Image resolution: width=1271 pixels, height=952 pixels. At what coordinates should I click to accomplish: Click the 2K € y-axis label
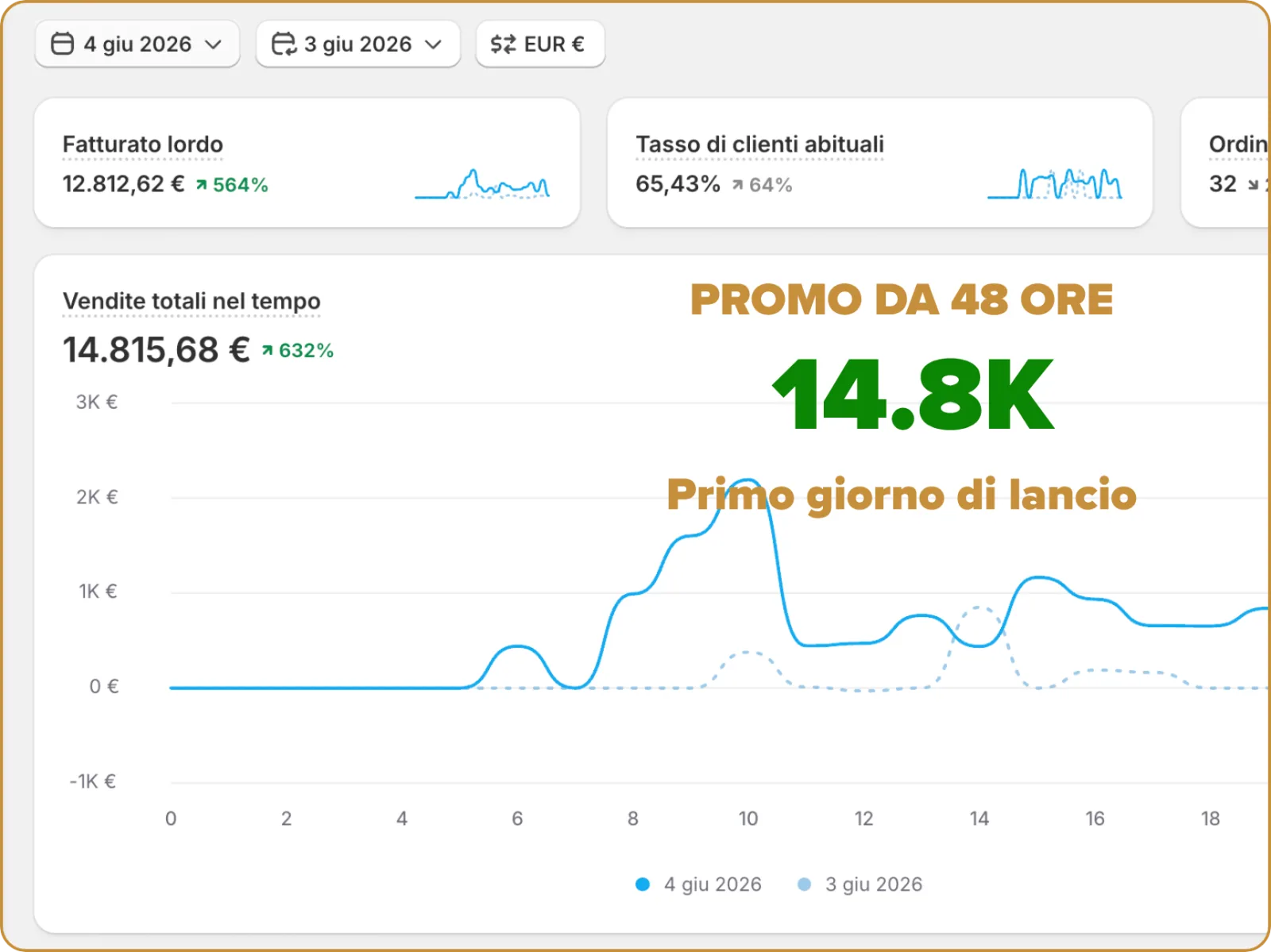coord(97,497)
